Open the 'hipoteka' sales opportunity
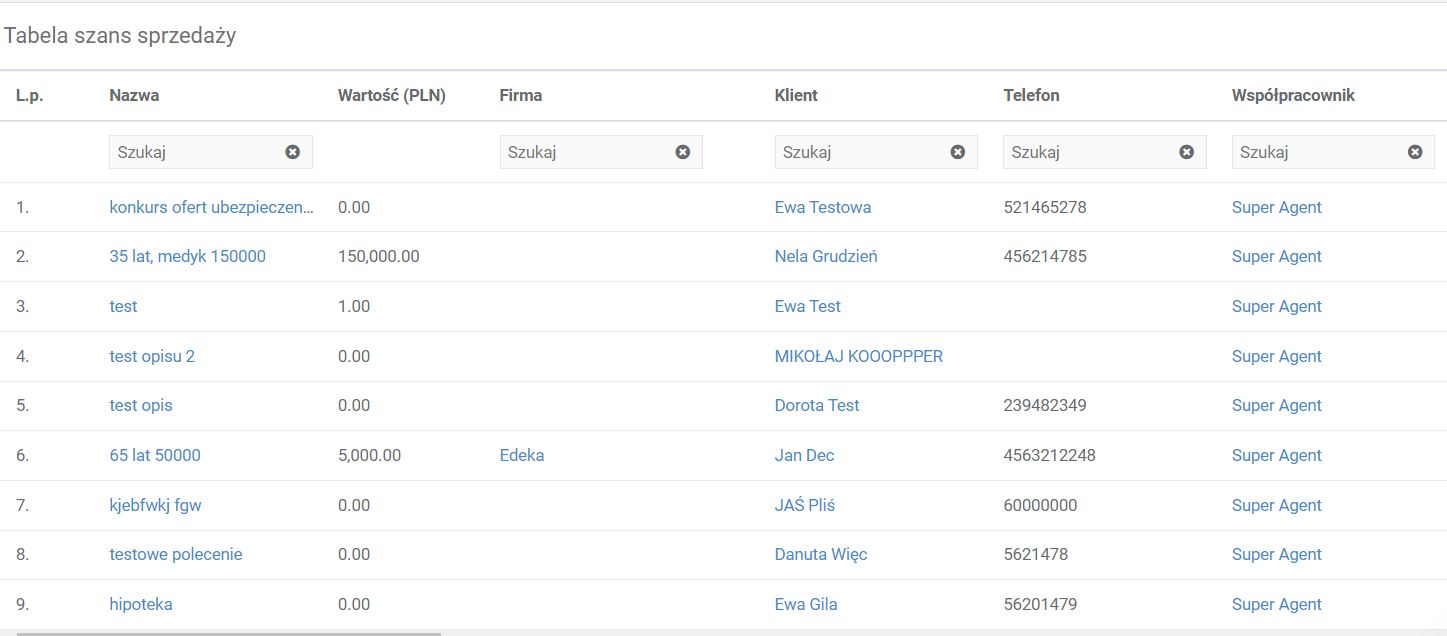Screen dimensions: 1447x636 [141, 605]
